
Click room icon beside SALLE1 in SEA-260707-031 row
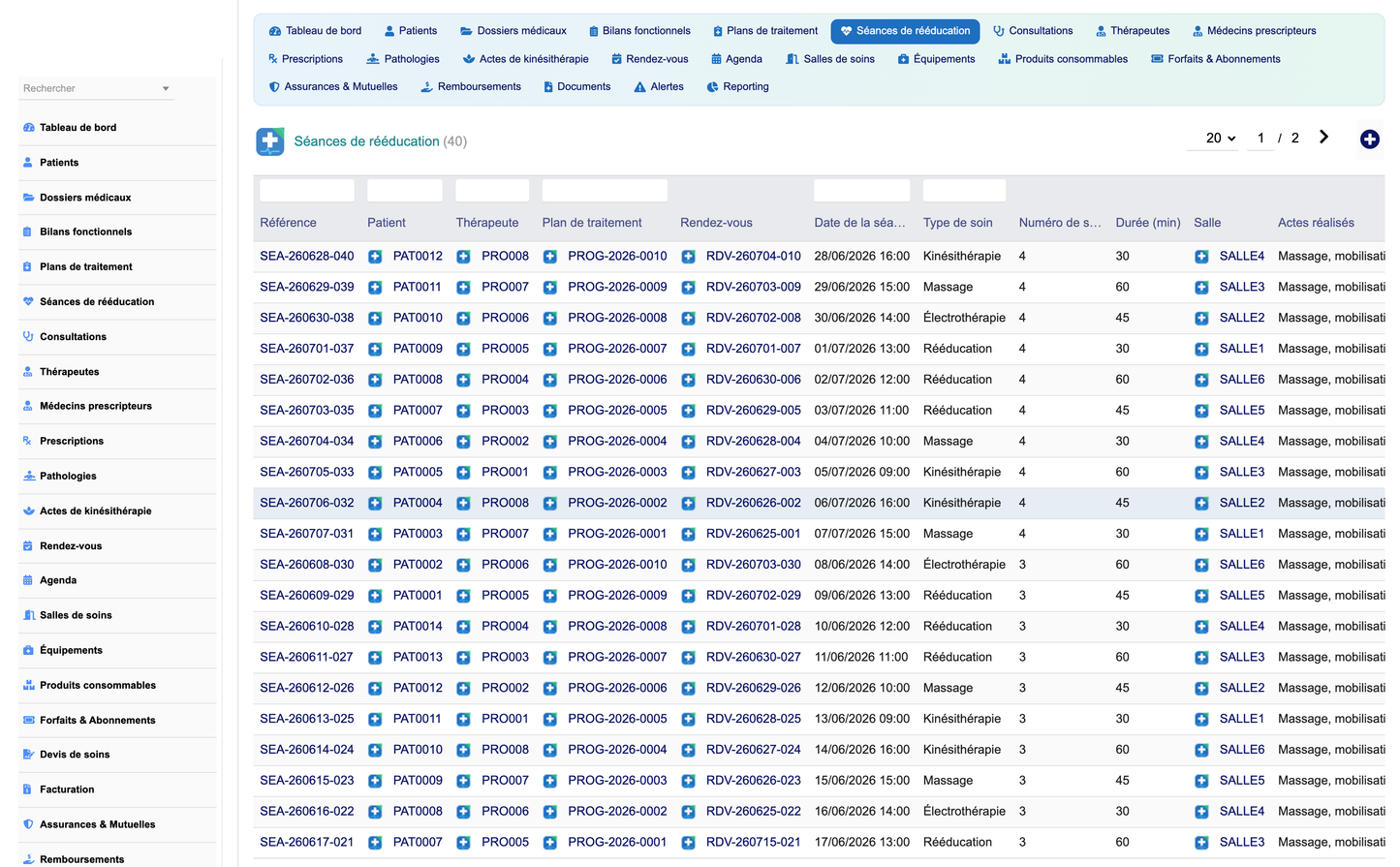point(1201,534)
